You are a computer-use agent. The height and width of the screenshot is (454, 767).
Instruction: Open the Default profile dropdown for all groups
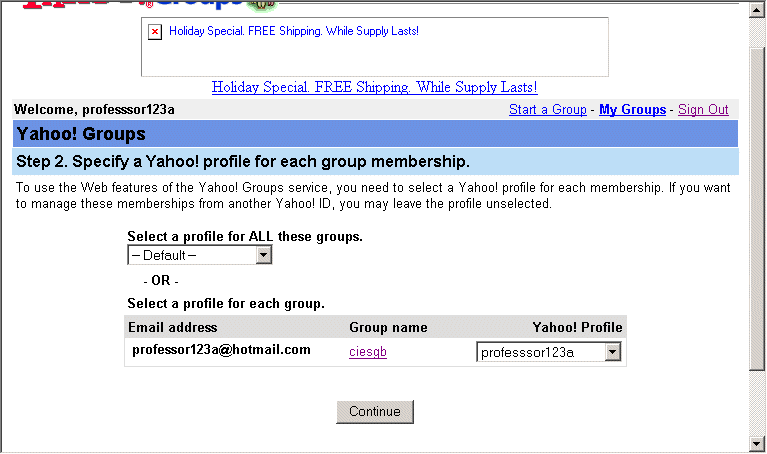[200, 255]
